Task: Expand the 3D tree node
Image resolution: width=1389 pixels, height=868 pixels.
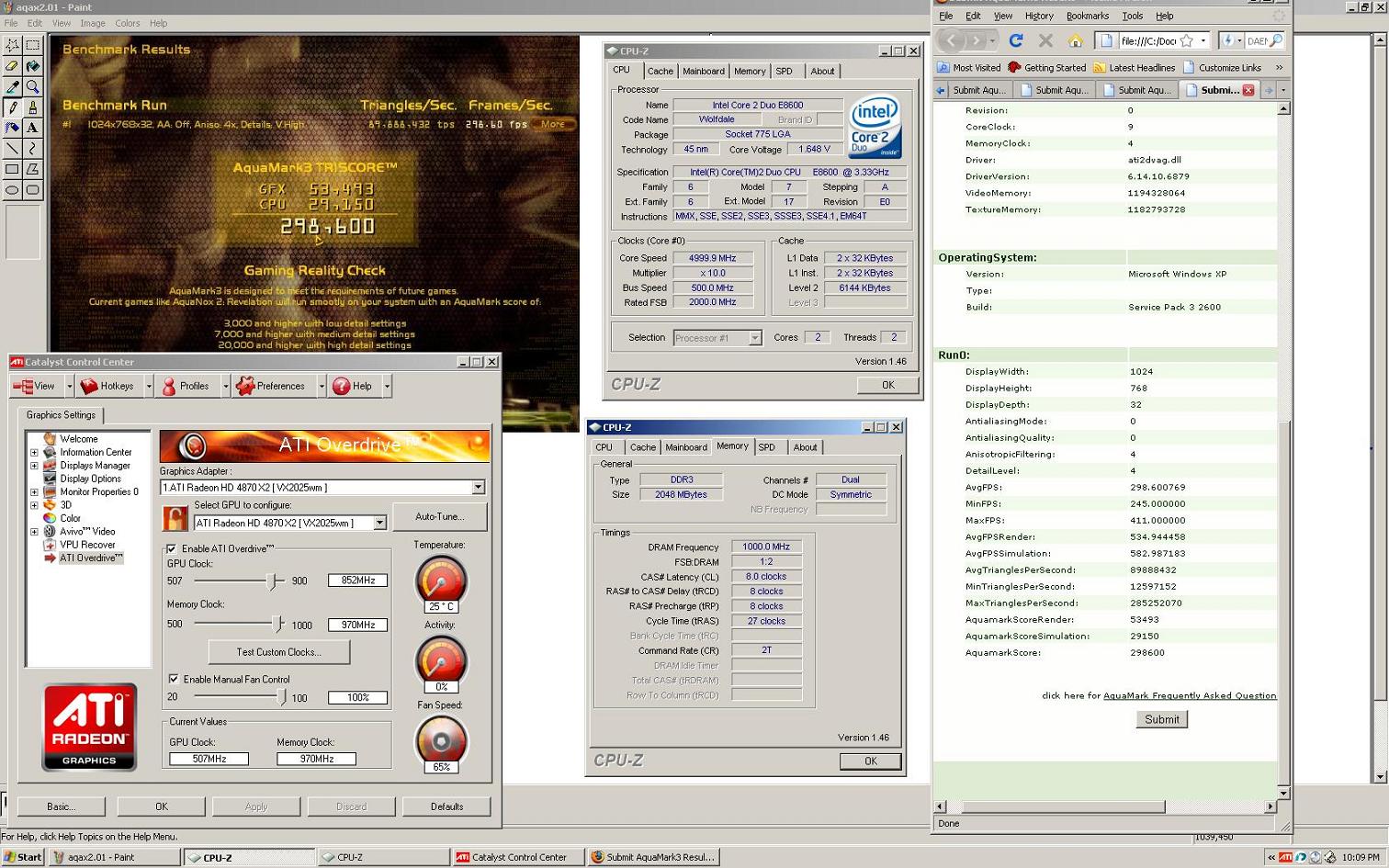Action: [34, 505]
